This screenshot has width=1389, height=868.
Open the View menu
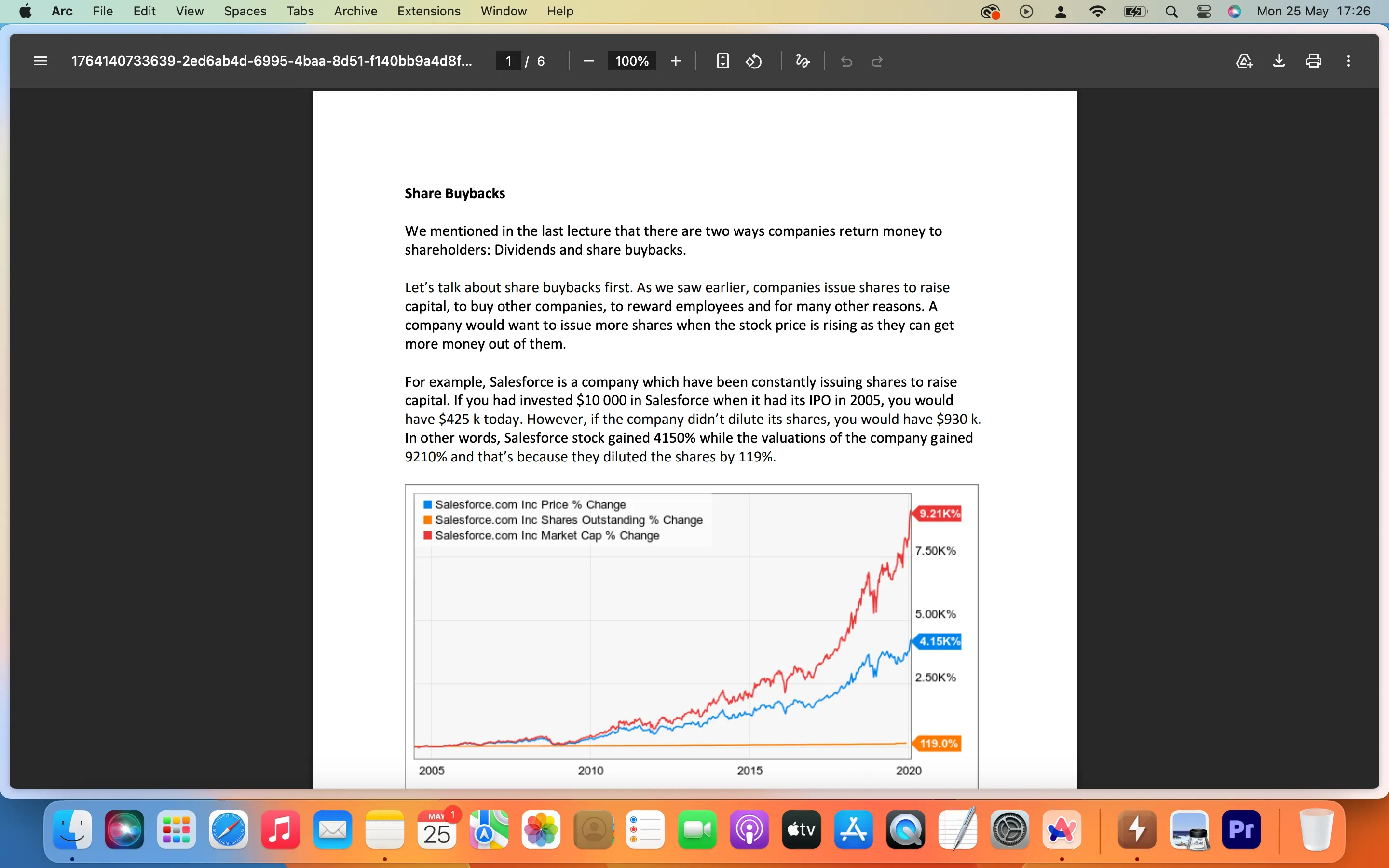tap(190, 11)
